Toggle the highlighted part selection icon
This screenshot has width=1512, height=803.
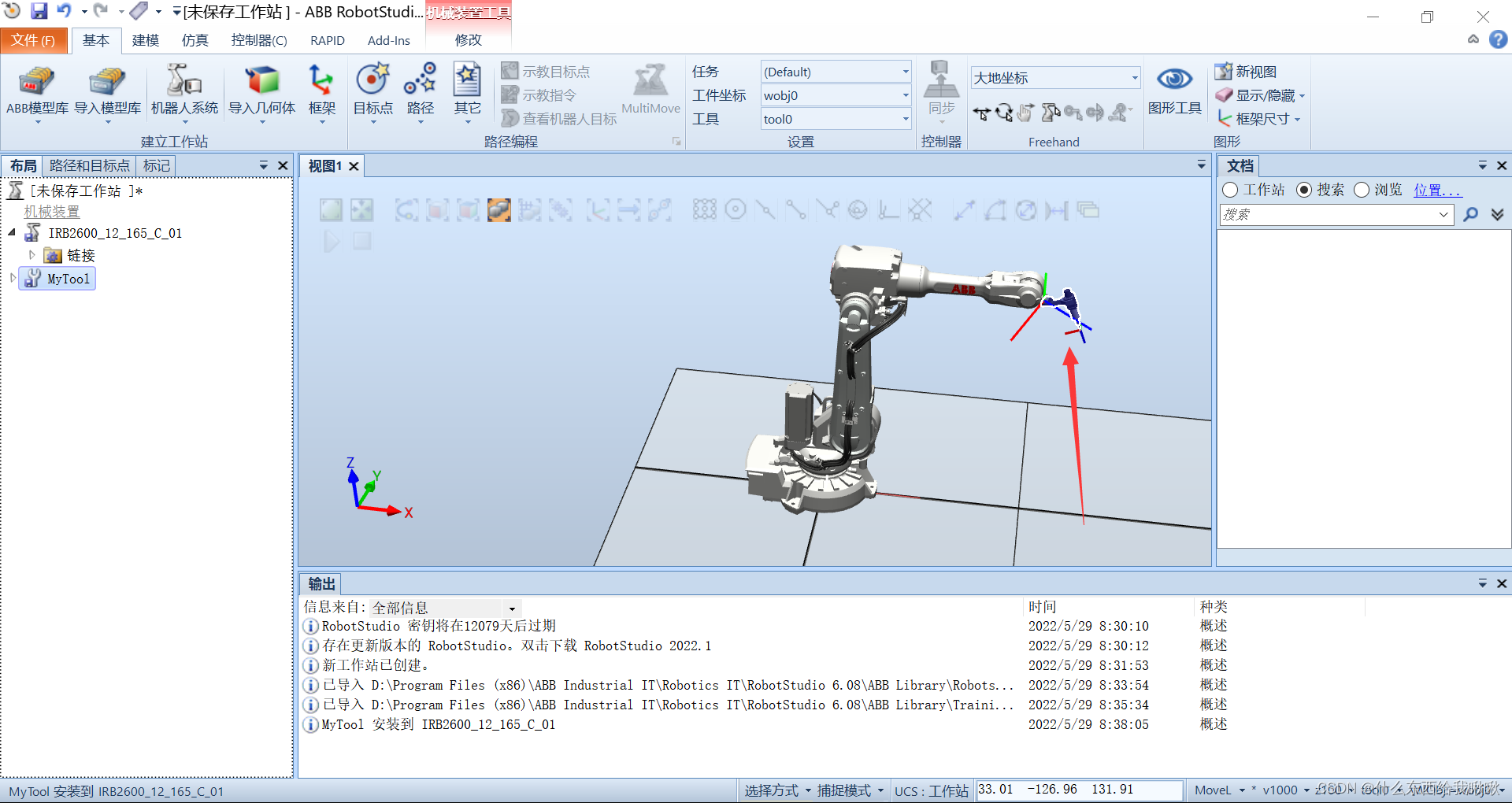pos(498,209)
